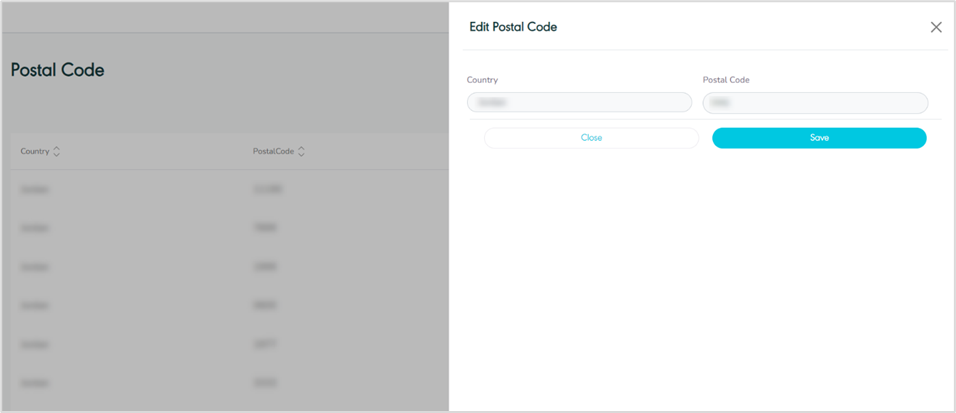The height and width of the screenshot is (413, 956).
Task: Select the first row's country cell
Action: point(34,189)
